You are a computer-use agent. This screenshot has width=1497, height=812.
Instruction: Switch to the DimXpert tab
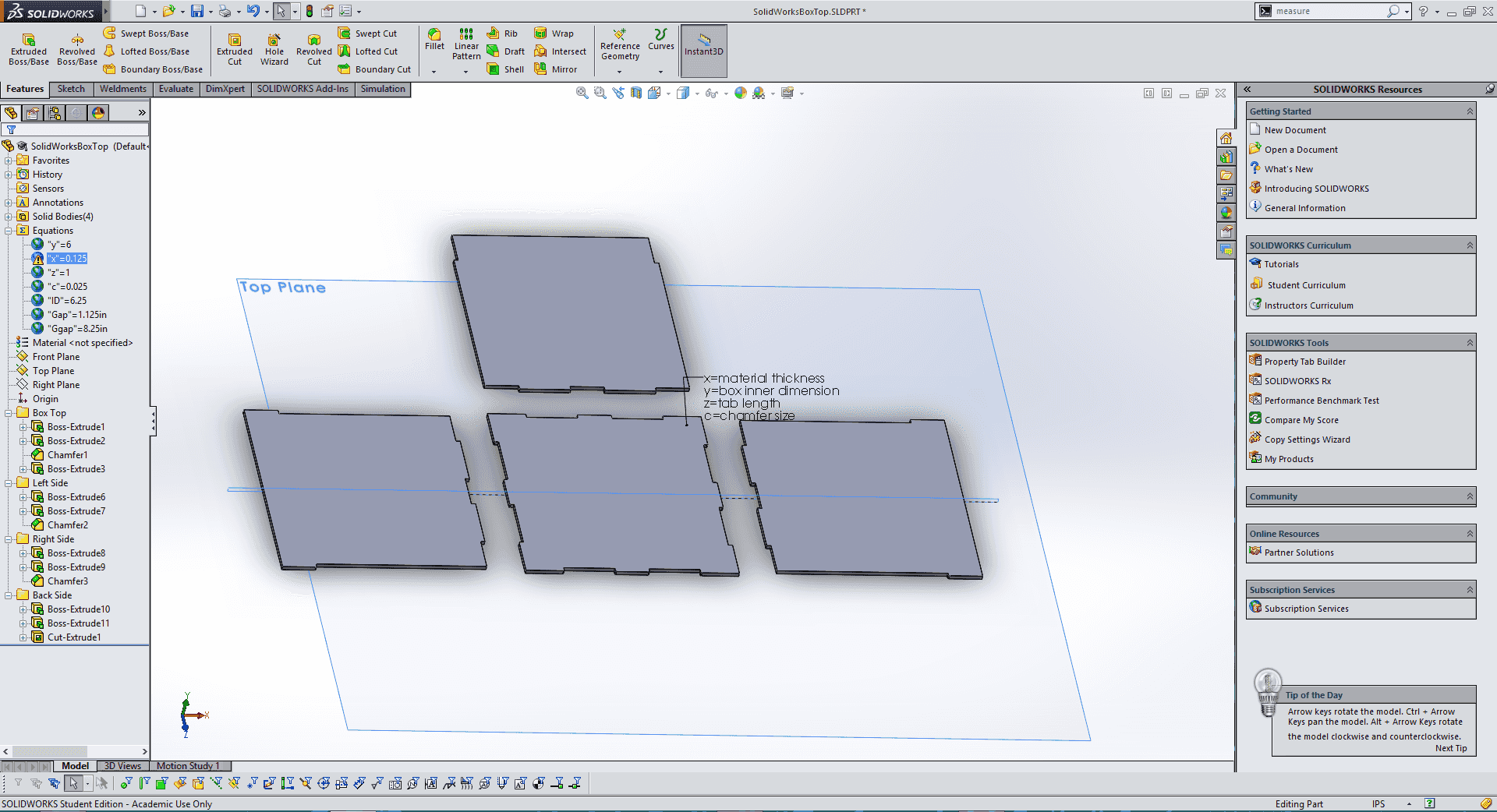click(x=225, y=89)
